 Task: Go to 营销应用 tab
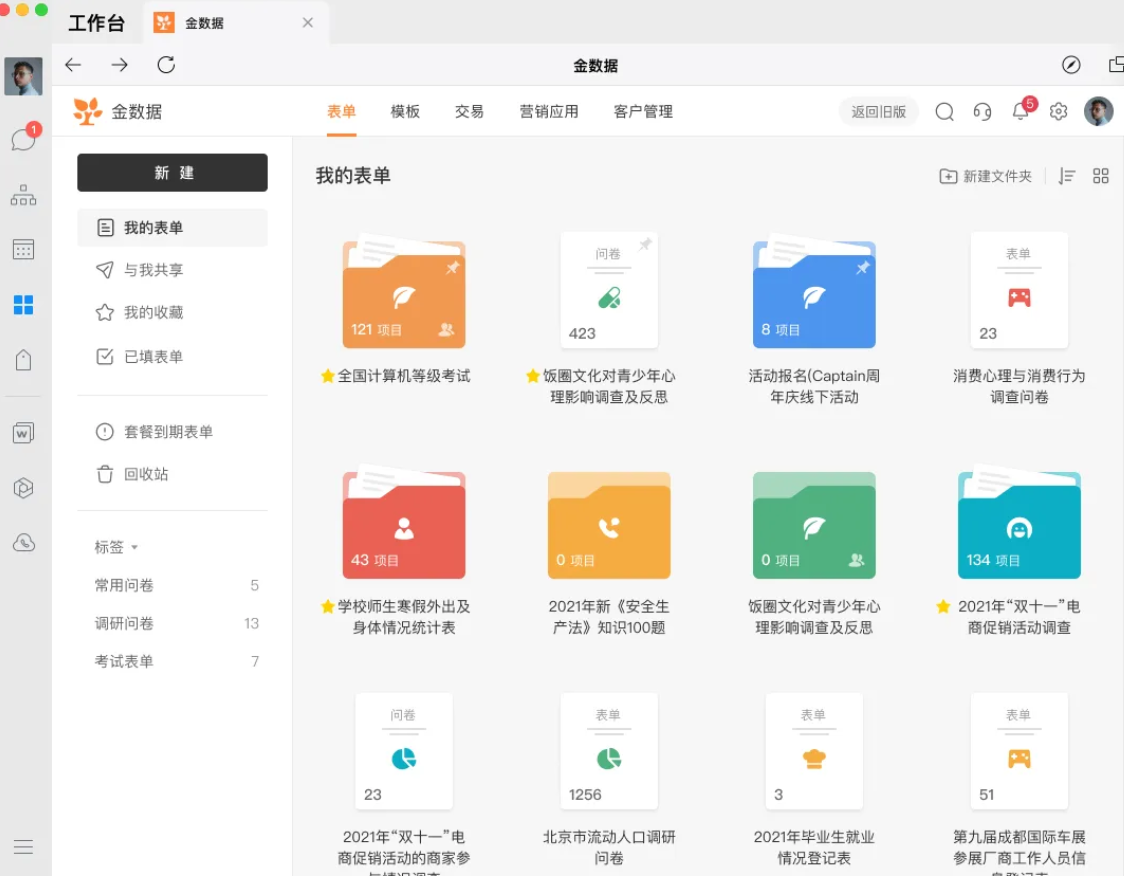click(548, 112)
